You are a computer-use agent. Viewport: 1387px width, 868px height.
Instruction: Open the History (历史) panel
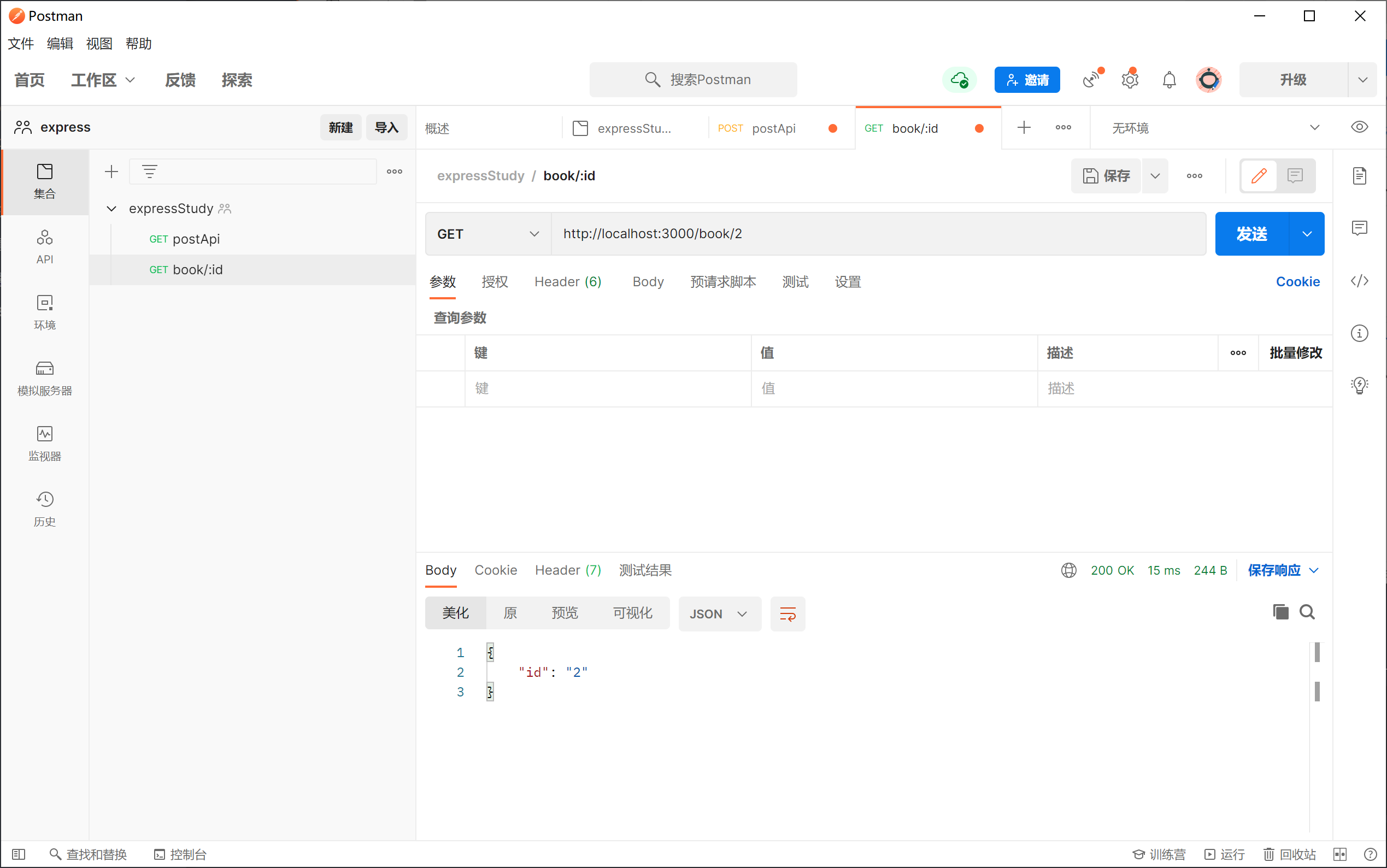[x=45, y=509]
